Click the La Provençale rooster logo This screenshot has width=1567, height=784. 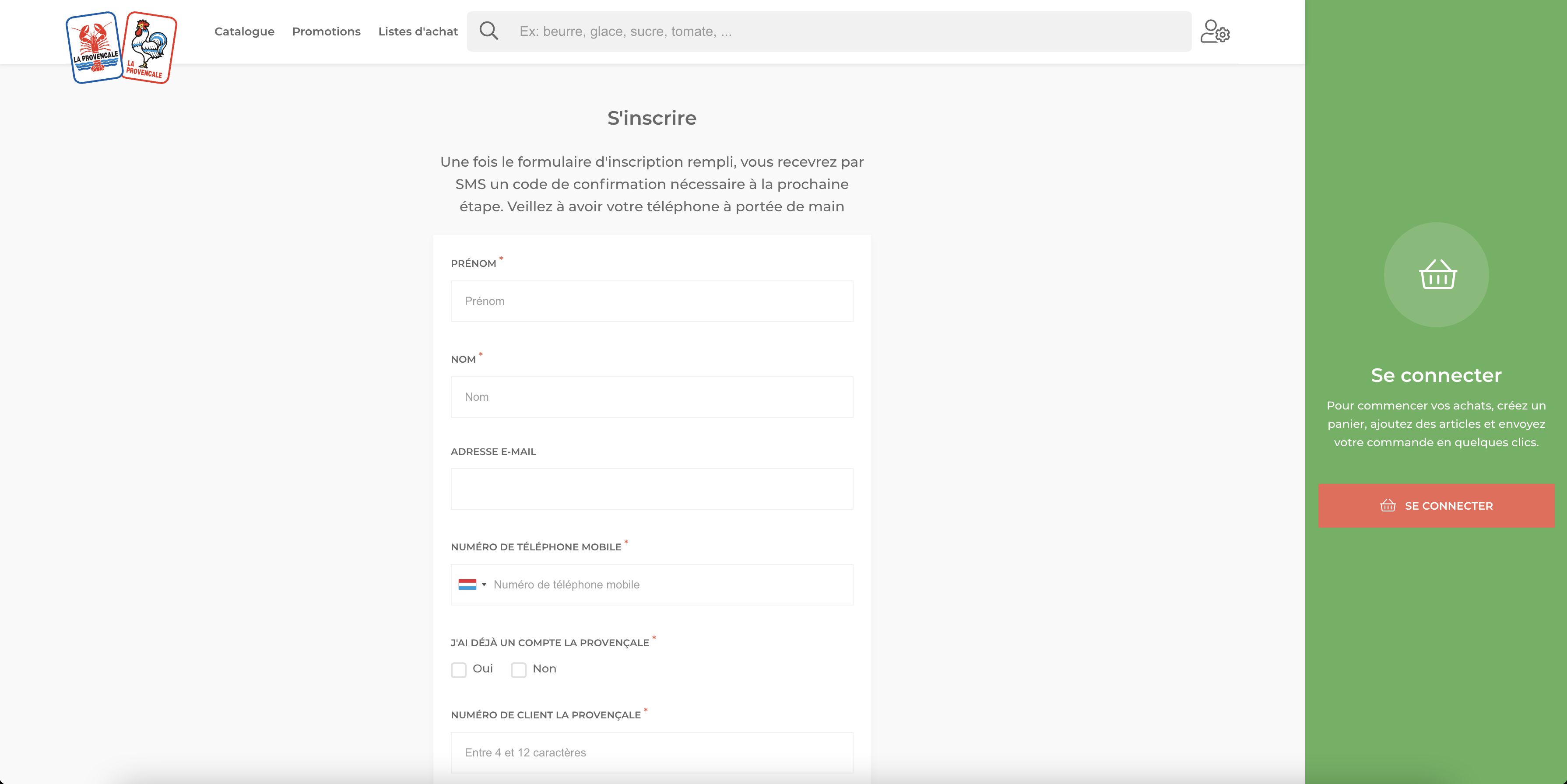click(149, 47)
